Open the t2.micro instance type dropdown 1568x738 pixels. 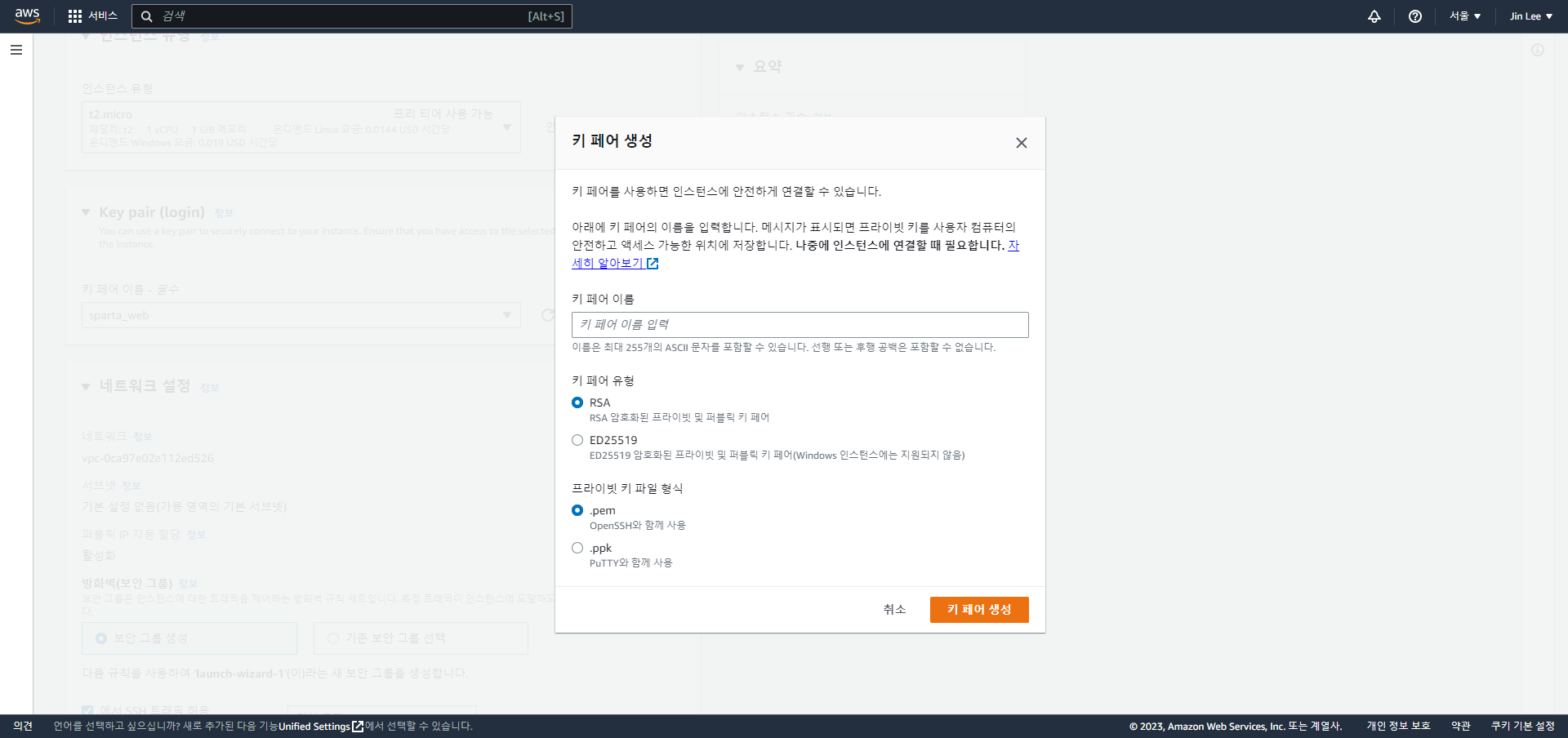coord(301,127)
